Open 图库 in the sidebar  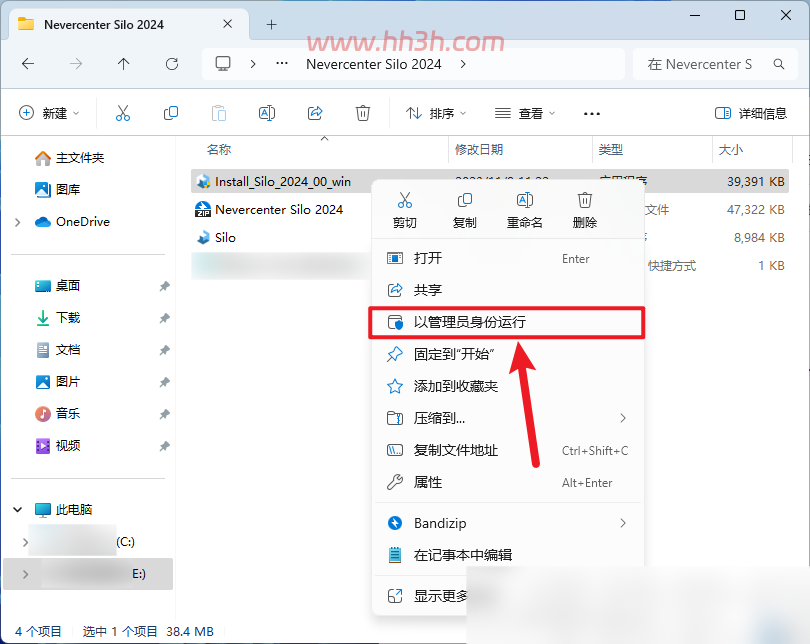coord(57,190)
